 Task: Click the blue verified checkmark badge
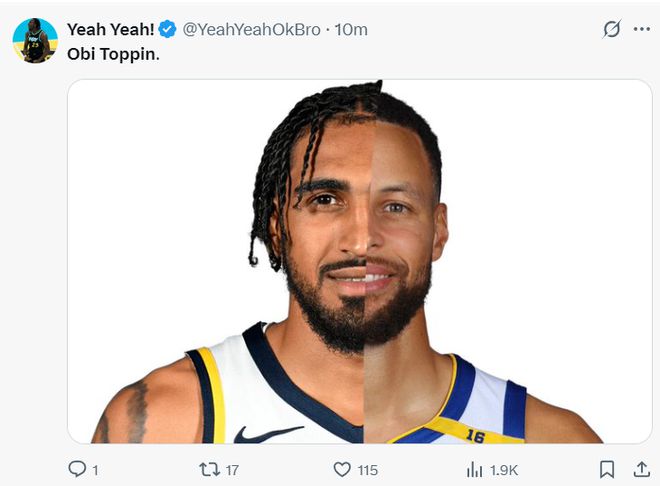[x=167, y=29]
